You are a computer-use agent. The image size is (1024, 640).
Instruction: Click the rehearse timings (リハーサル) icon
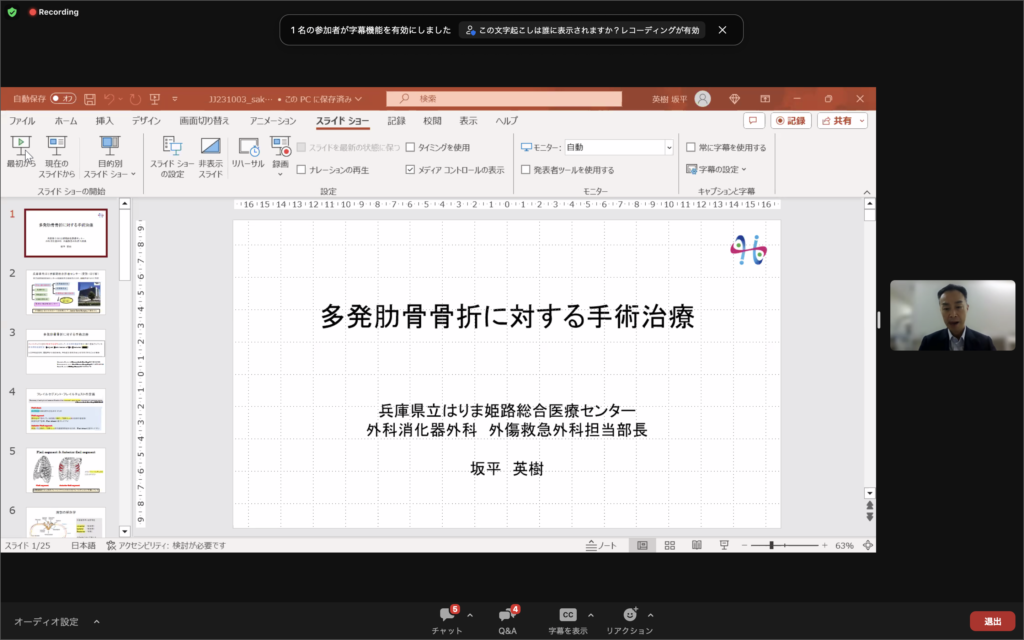pos(248,150)
